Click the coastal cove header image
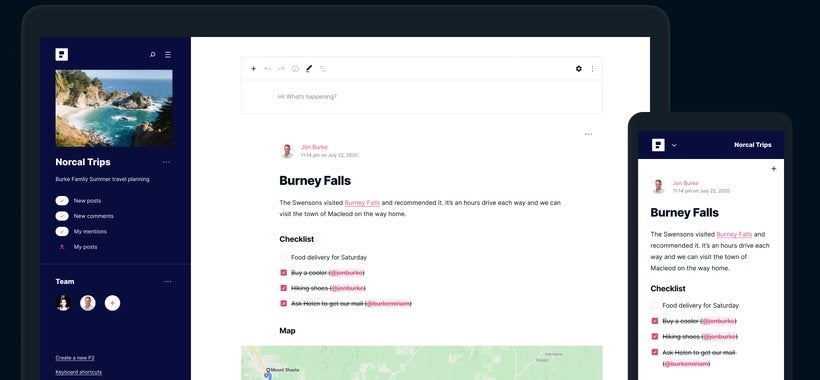 (114, 108)
